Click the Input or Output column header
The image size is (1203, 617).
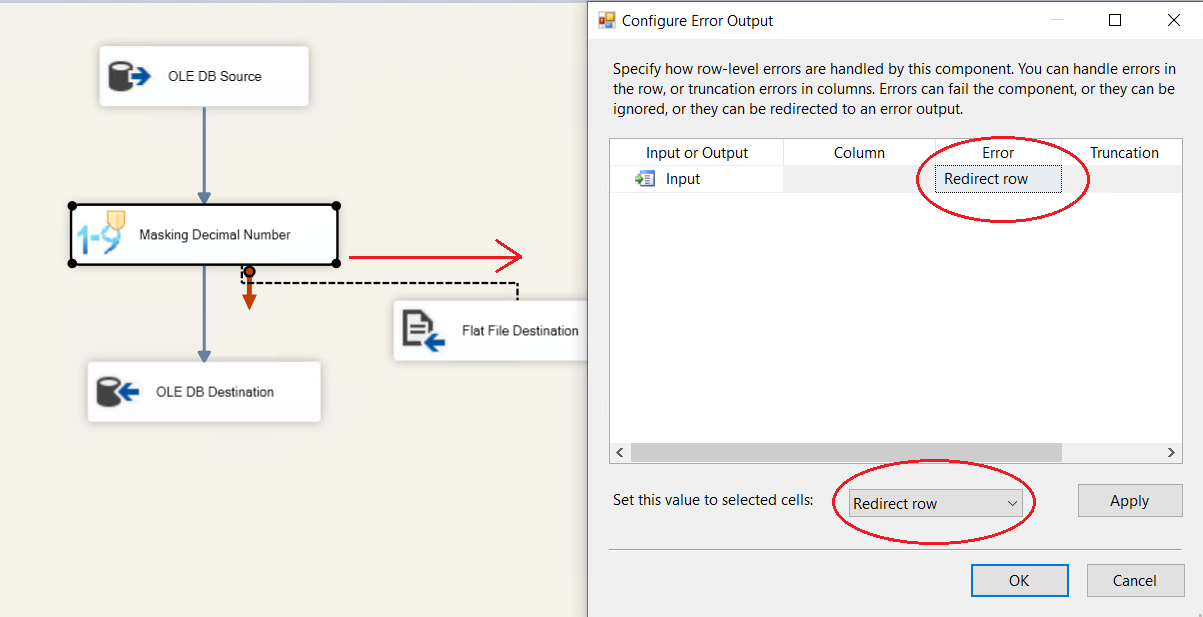click(x=697, y=153)
